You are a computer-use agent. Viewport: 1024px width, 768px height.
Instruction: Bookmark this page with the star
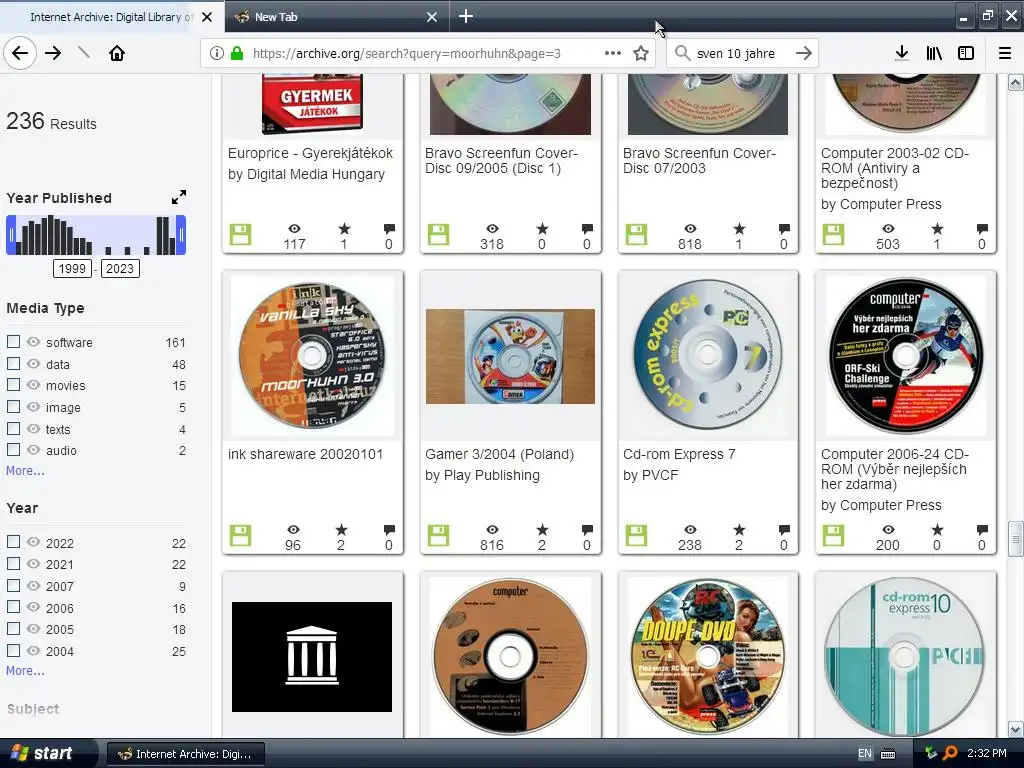tap(641, 53)
